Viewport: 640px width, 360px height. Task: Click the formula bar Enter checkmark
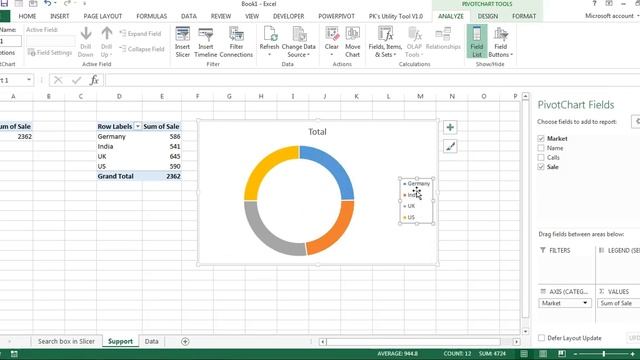tap(76, 80)
